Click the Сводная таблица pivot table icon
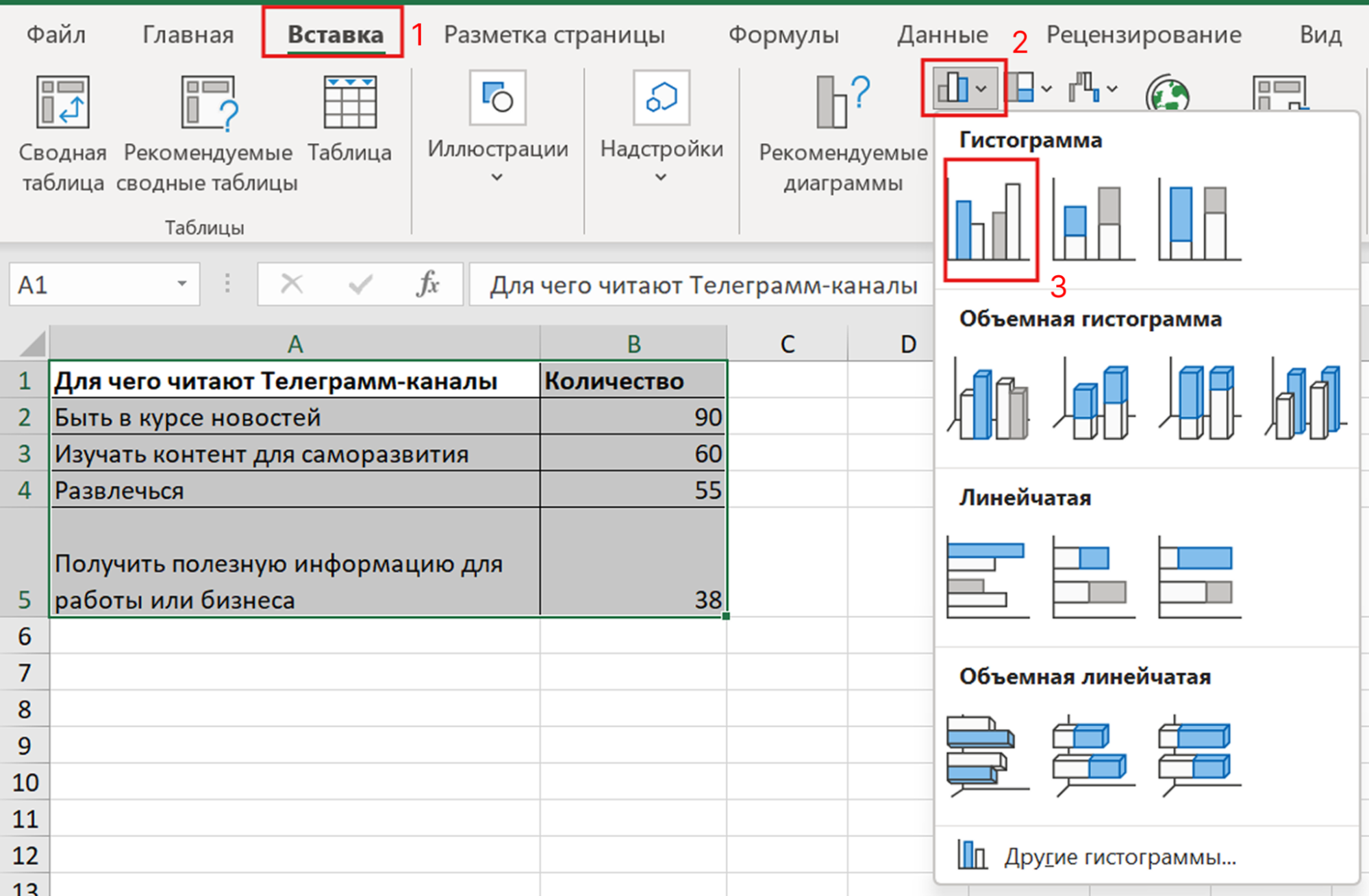1369x896 pixels. [62, 103]
